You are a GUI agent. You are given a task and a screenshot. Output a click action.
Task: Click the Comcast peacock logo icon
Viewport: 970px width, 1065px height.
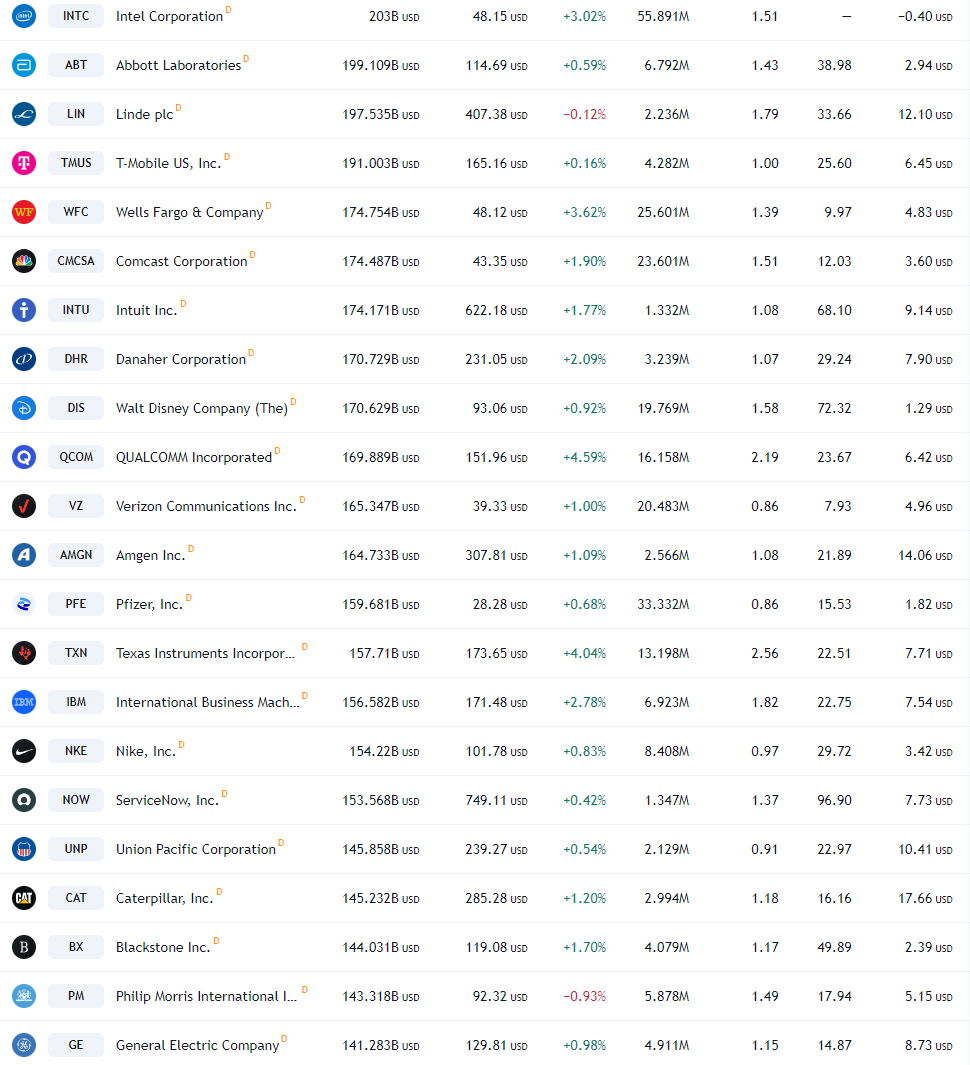(24, 261)
